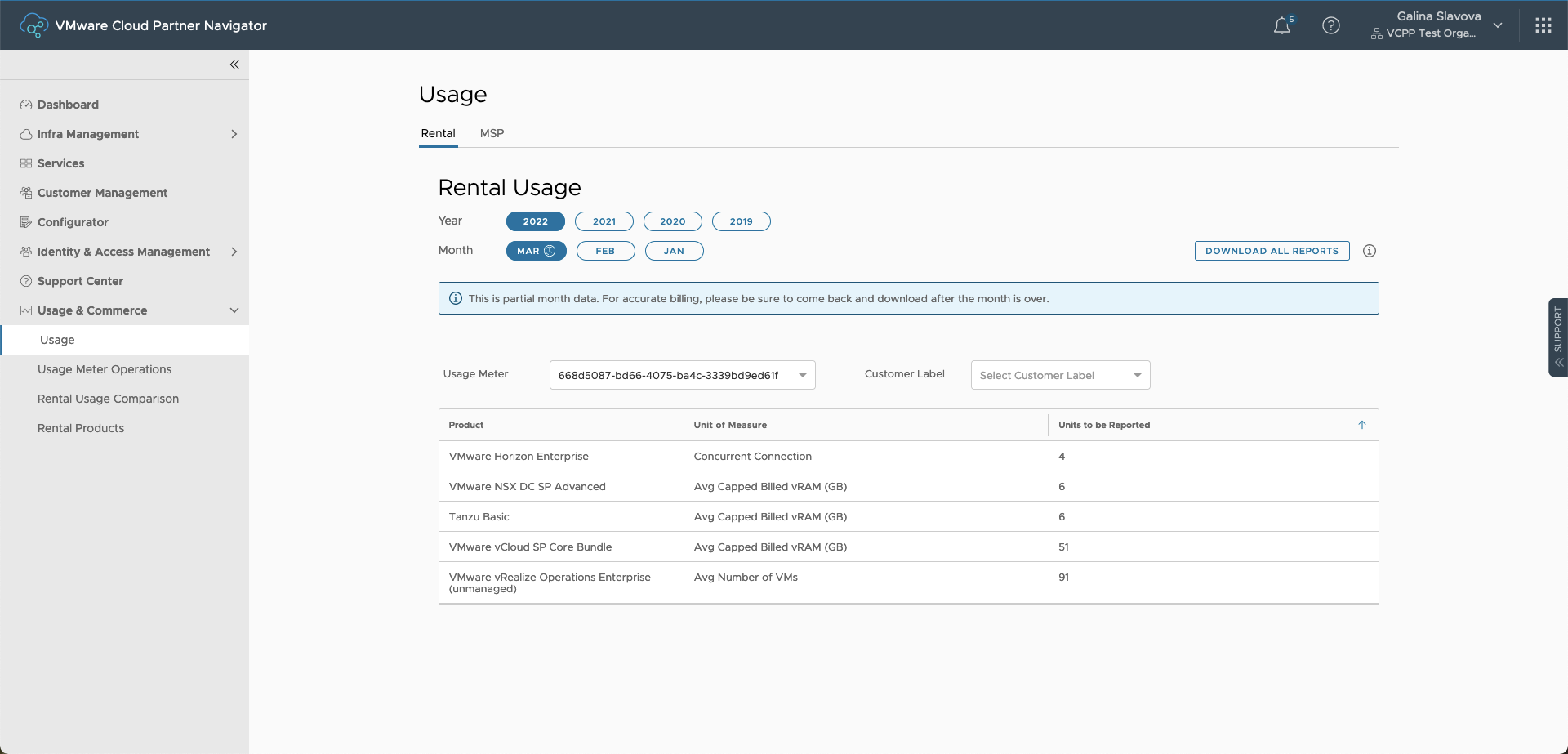Switch to the MSP tab

[492, 133]
